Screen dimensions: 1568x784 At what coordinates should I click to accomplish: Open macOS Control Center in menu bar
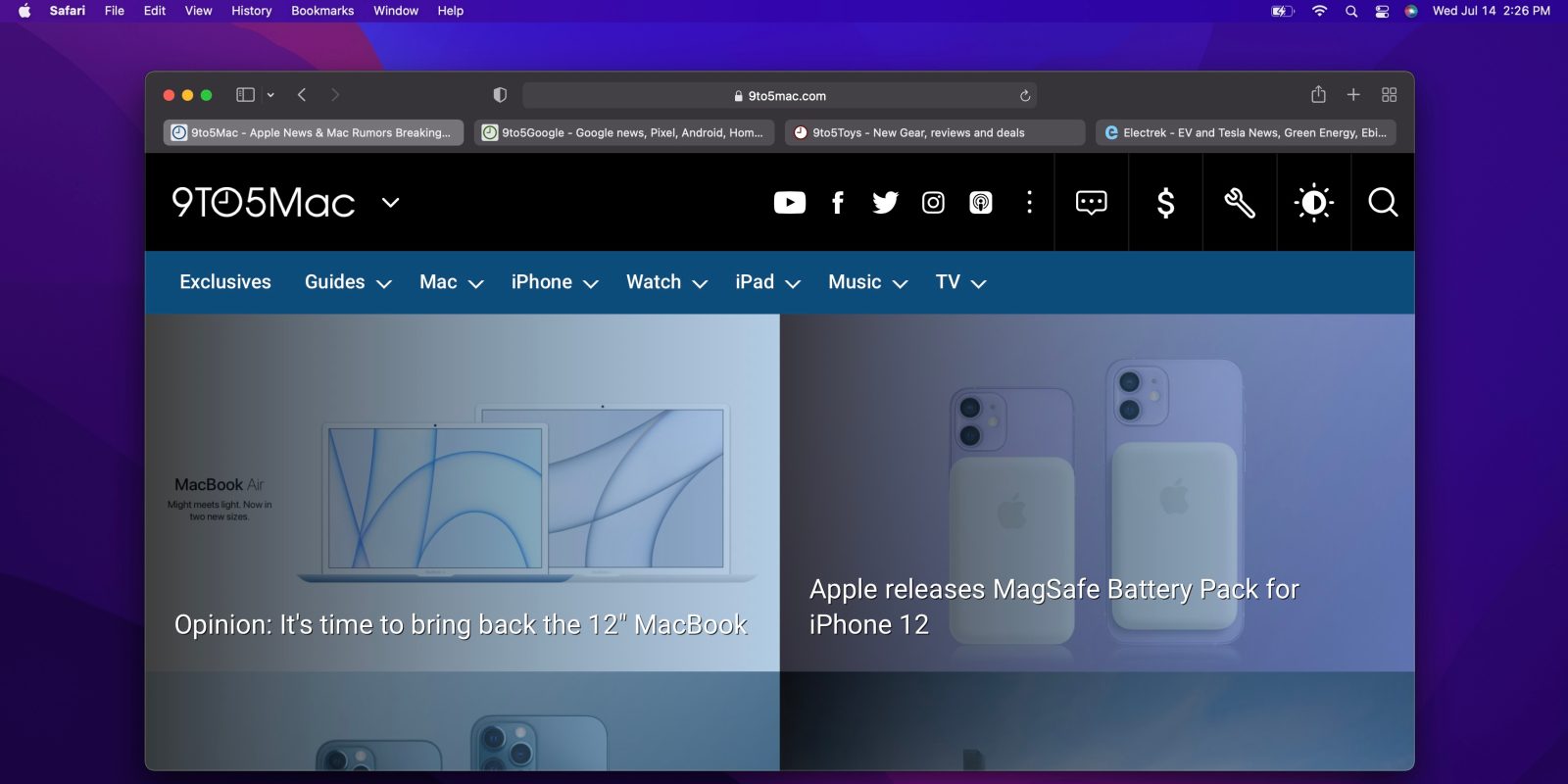click(1382, 11)
